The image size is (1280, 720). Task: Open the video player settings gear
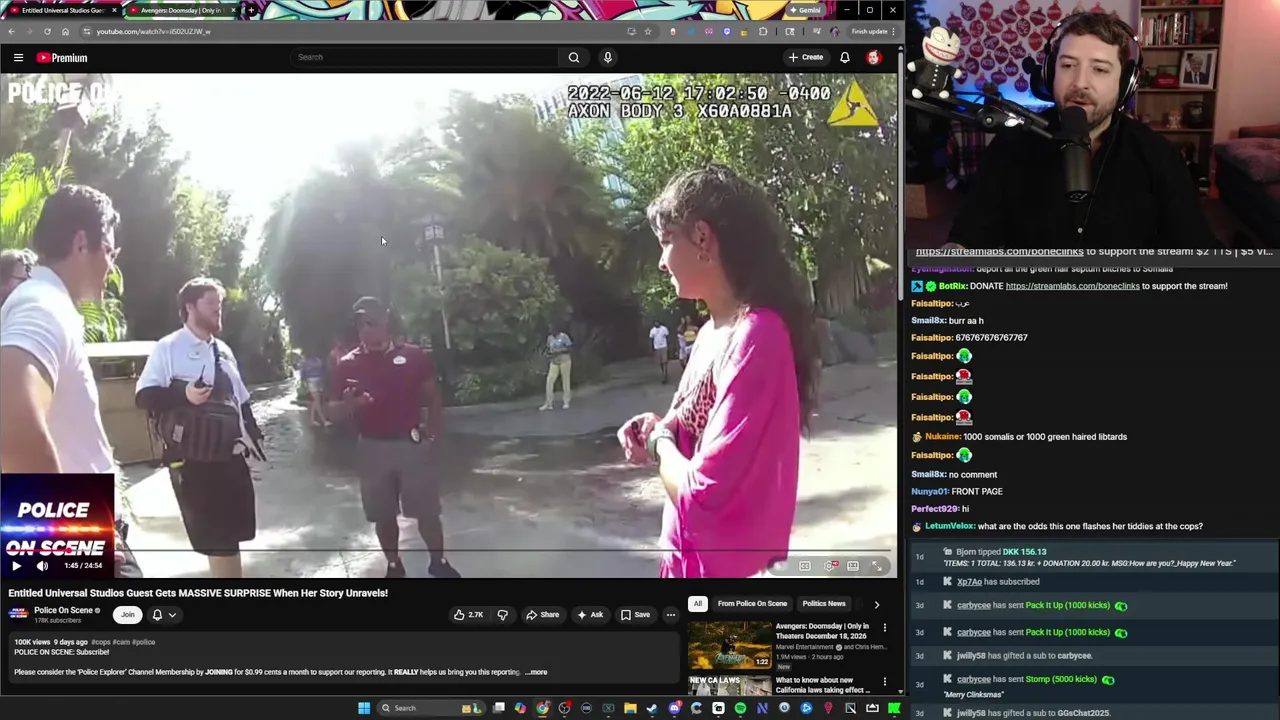click(x=830, y=566)
